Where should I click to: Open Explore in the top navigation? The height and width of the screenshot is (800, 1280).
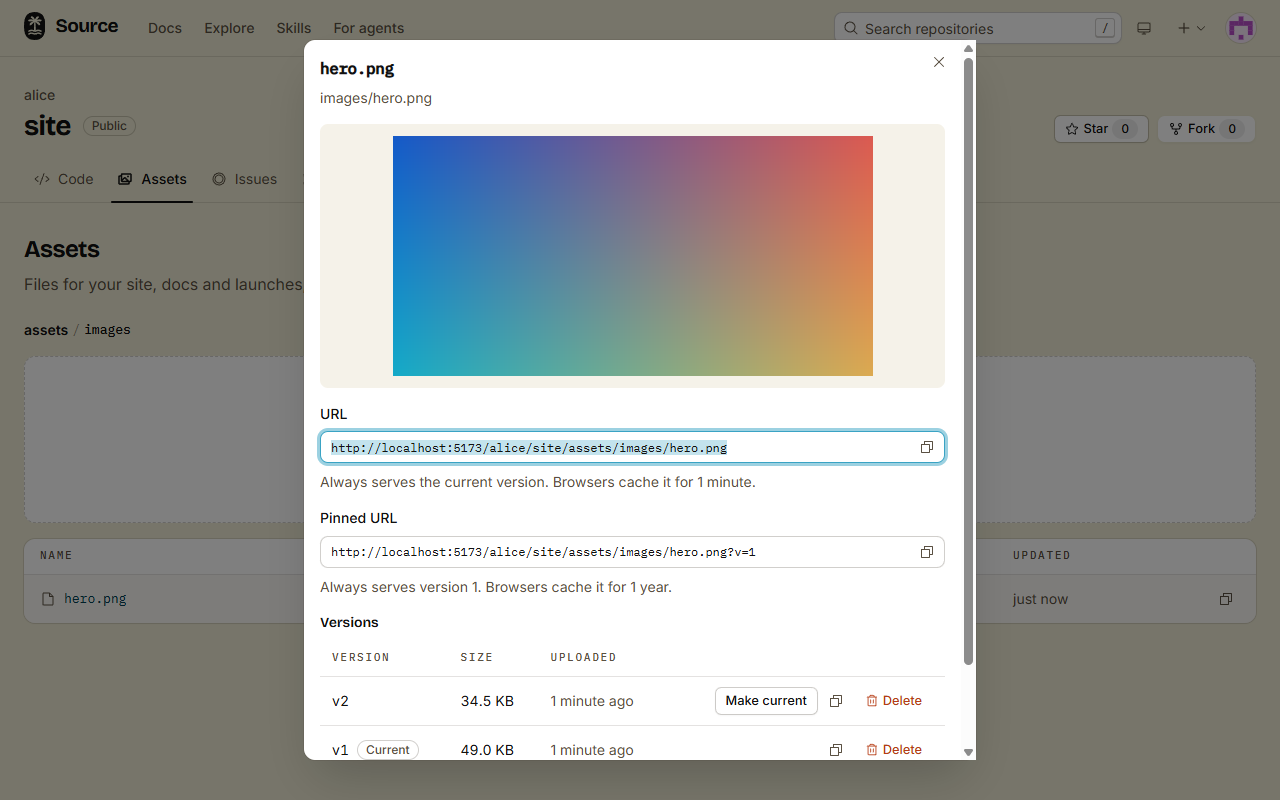pos(229,28)
